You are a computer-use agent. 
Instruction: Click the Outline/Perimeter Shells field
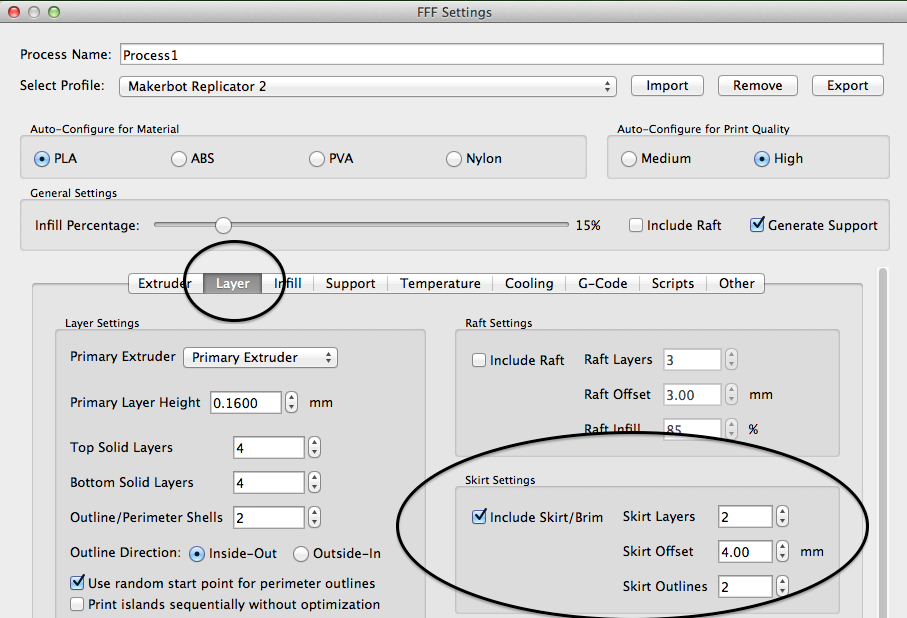click(268, 517)
